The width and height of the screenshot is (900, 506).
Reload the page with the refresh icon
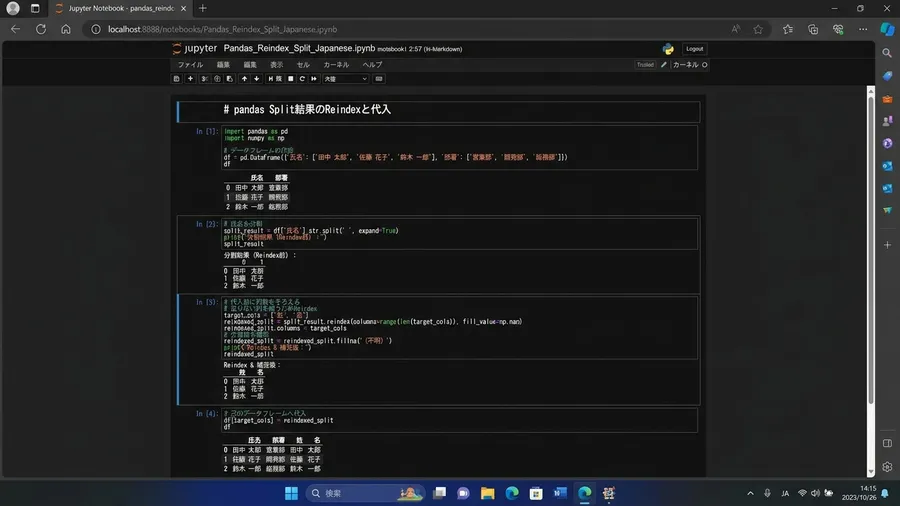41,29
